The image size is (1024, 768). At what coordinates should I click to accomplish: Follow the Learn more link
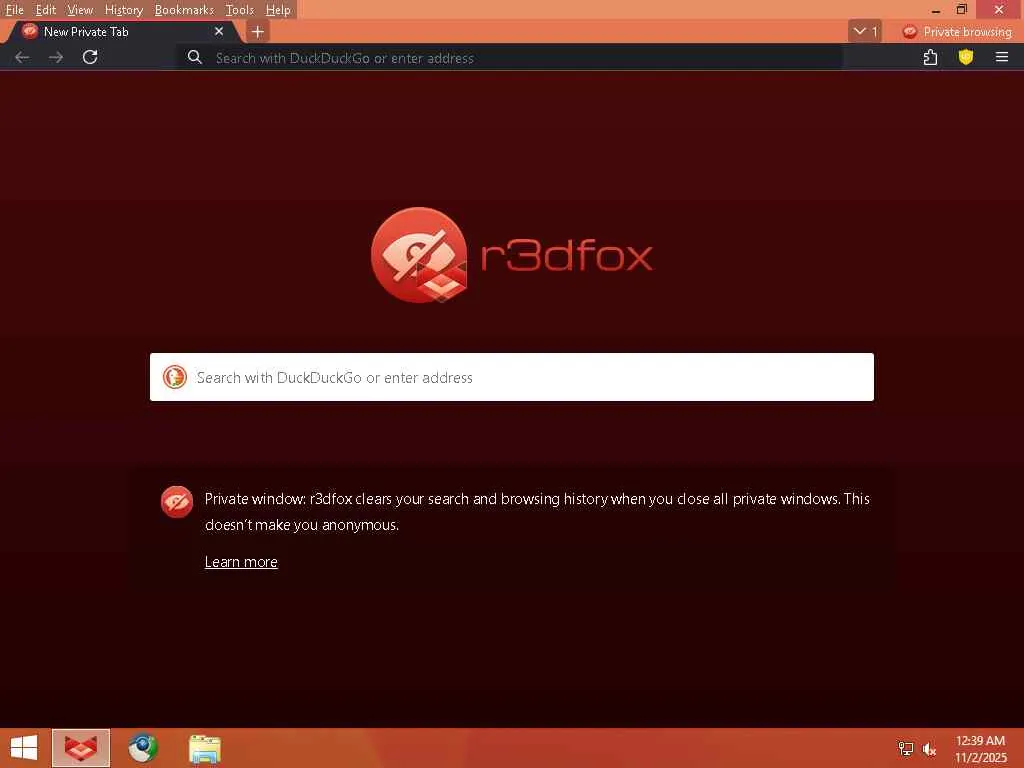tap(241, 562)
